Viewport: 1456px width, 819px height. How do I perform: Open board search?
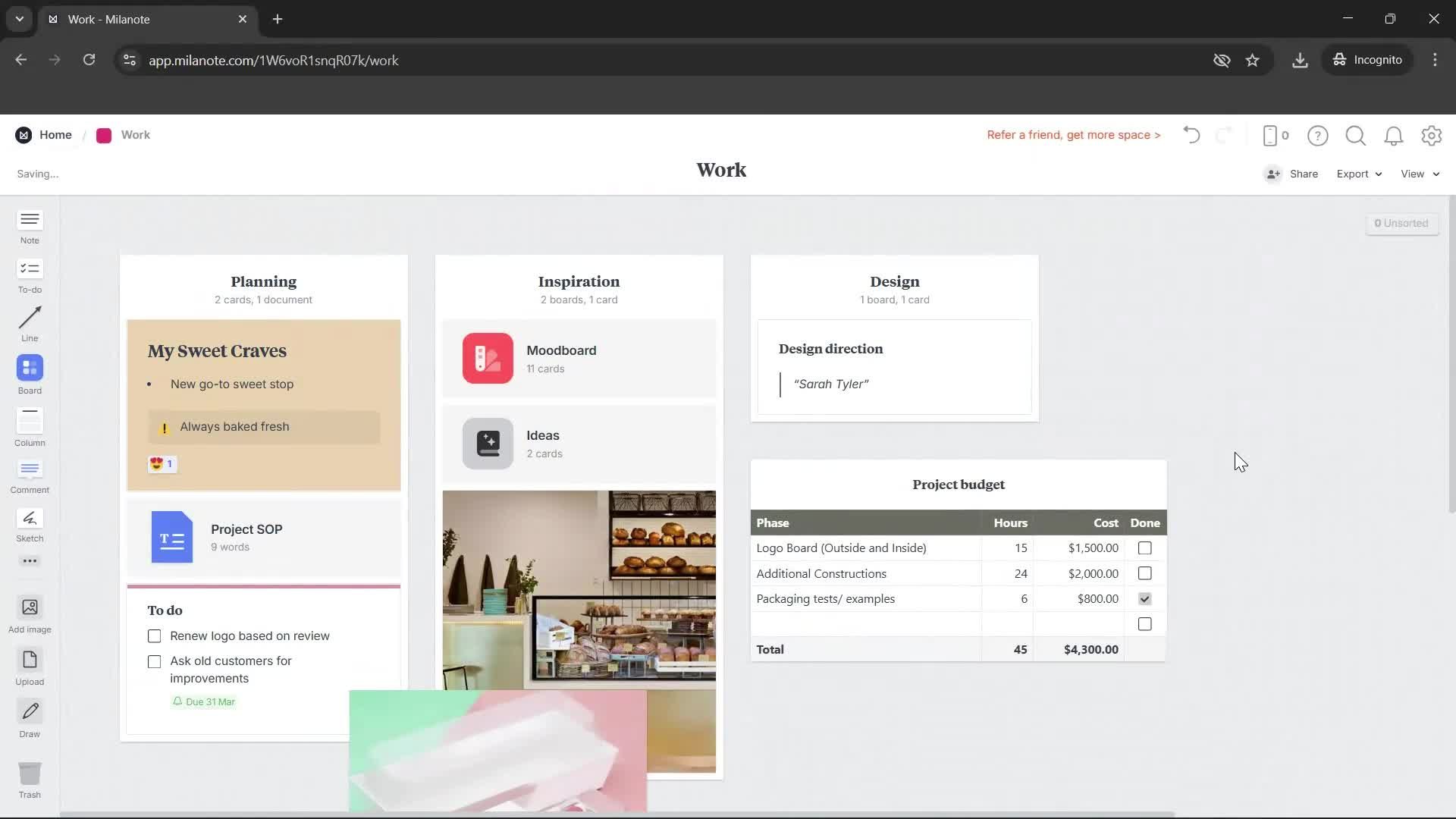pos(1355,135)
